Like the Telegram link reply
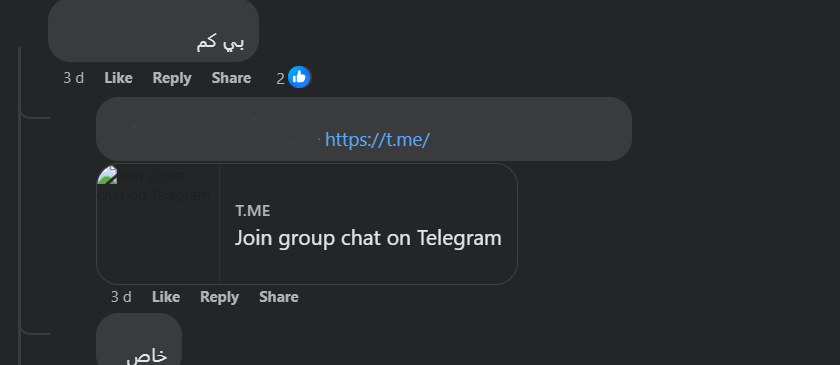 [x=166, y=297]
